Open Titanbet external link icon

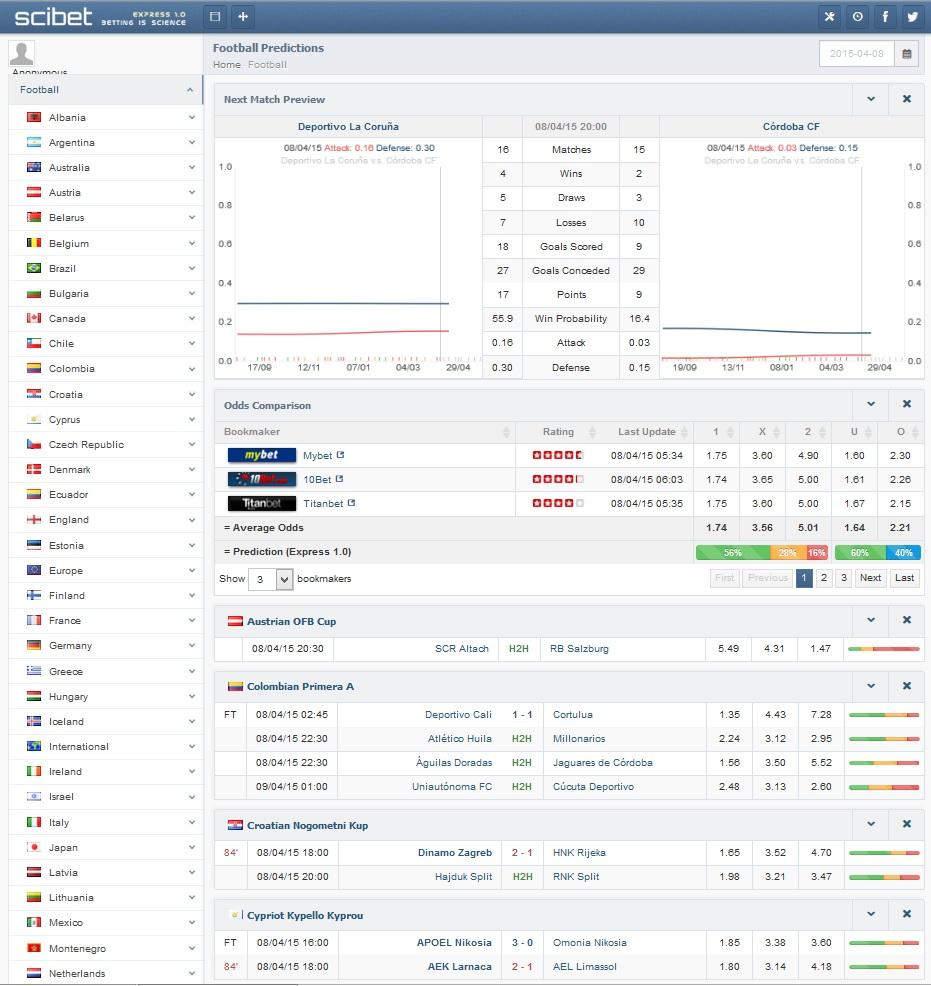pos(351,502)
